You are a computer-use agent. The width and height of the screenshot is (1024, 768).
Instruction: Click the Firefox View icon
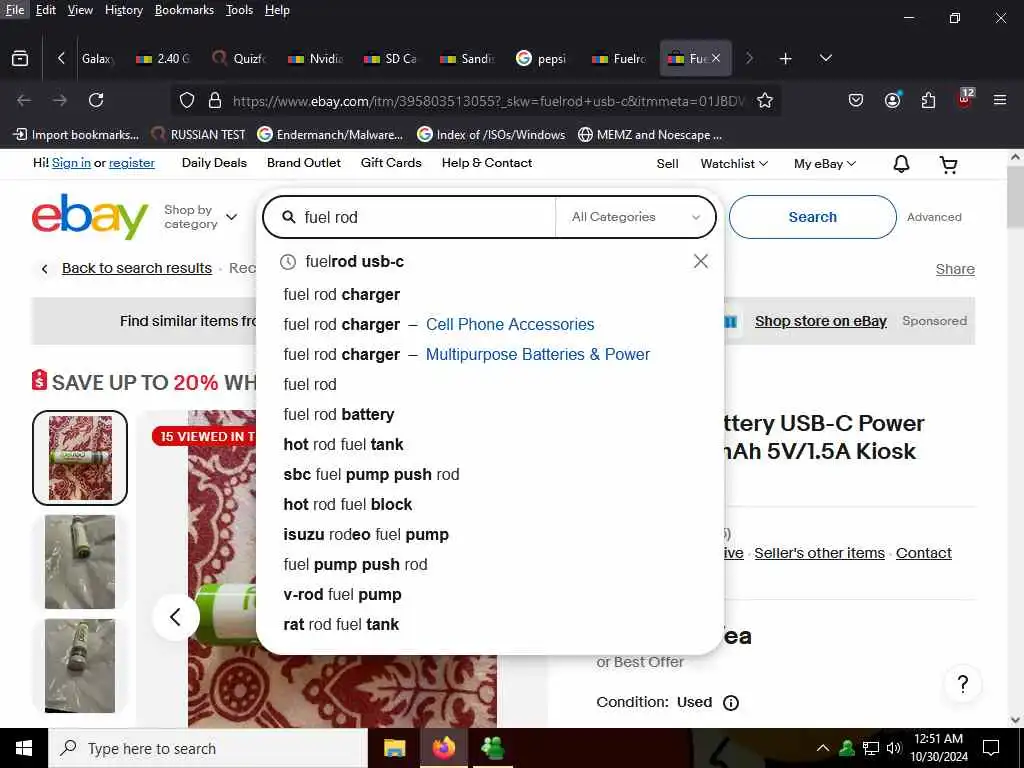pyautogui.click(x=20, y=59)
